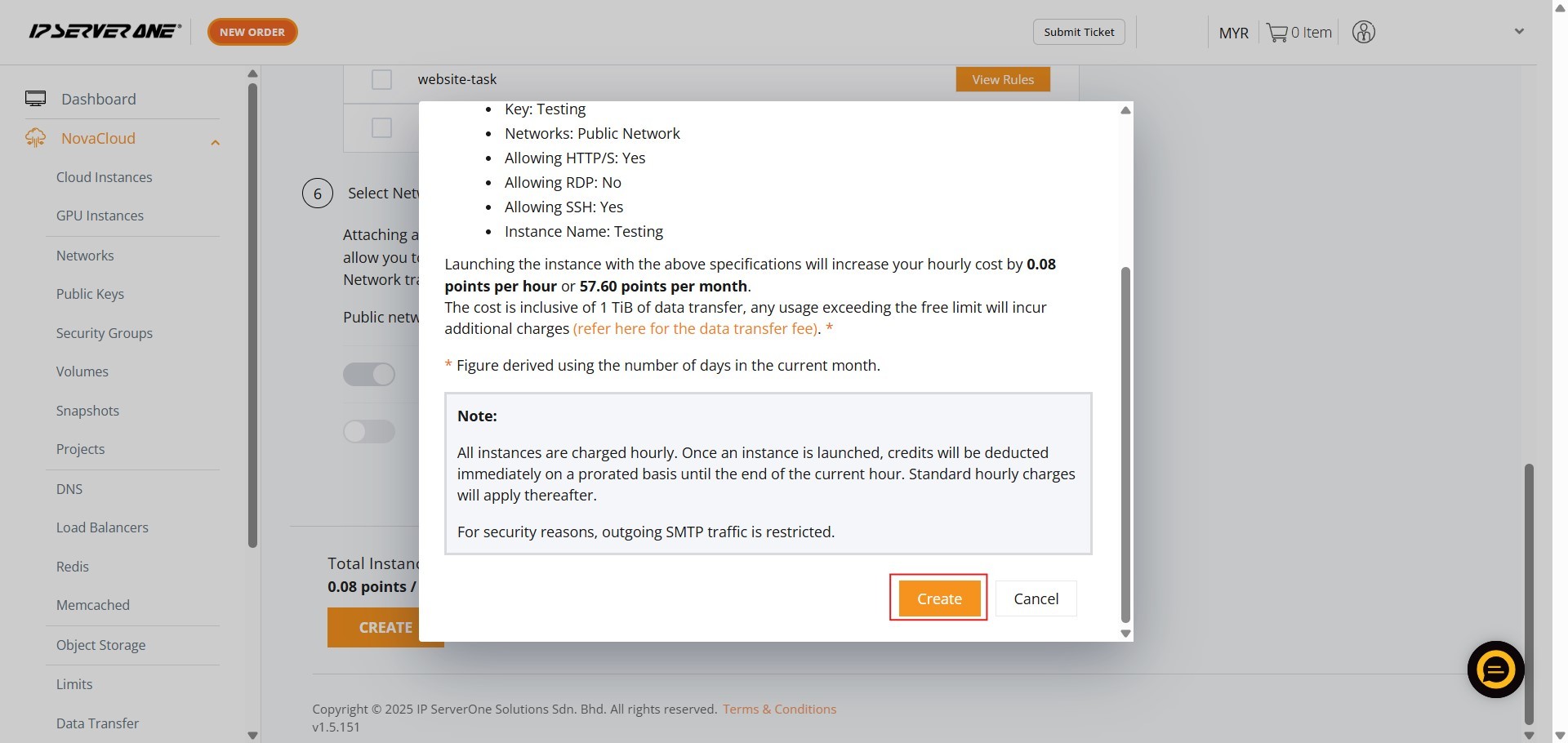
Task: Collapse the NovaCloud menu section
Action: (x=215, y=143)
